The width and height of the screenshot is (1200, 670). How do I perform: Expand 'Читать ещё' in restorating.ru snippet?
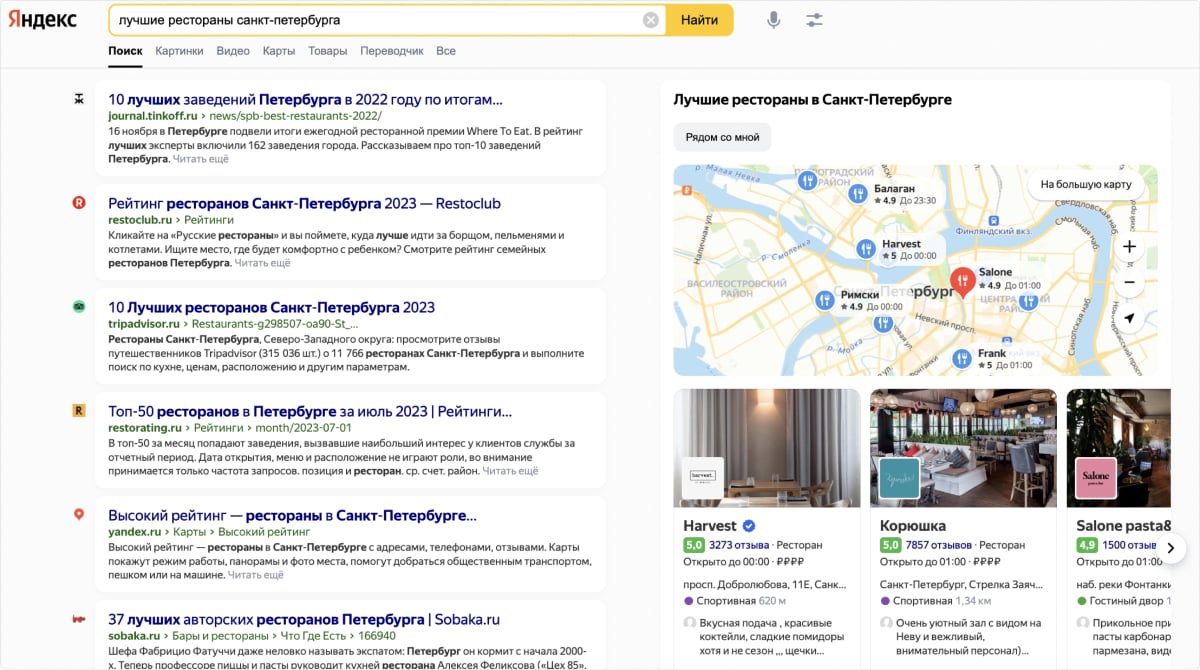click(x=511, y=471)
